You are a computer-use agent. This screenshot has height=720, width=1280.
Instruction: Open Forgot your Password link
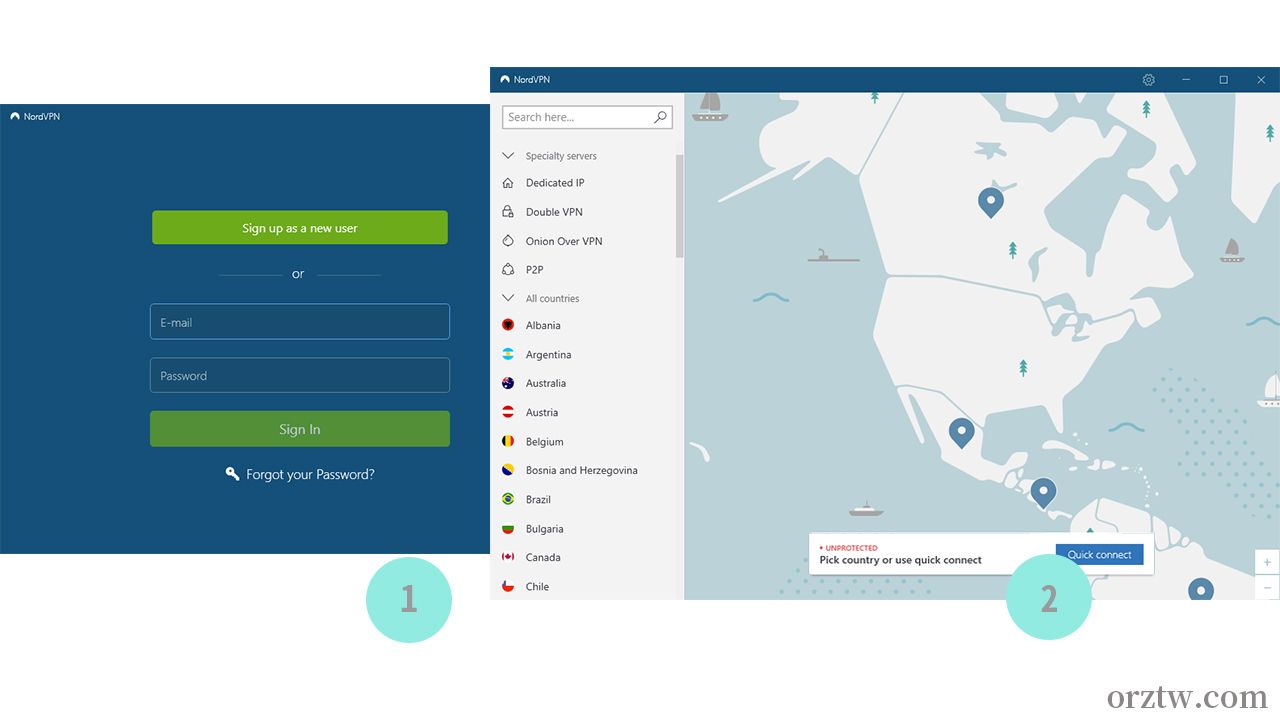pos(310,474)
